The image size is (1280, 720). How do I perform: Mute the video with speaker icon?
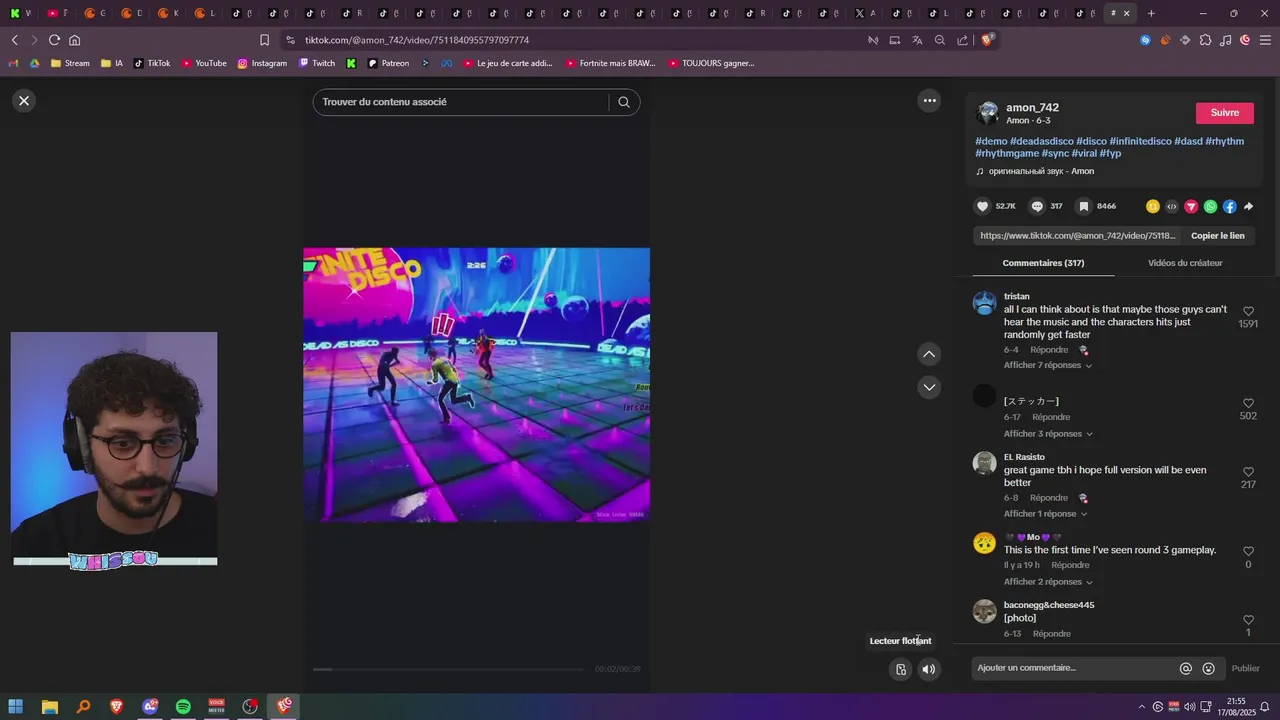[929, 669]
